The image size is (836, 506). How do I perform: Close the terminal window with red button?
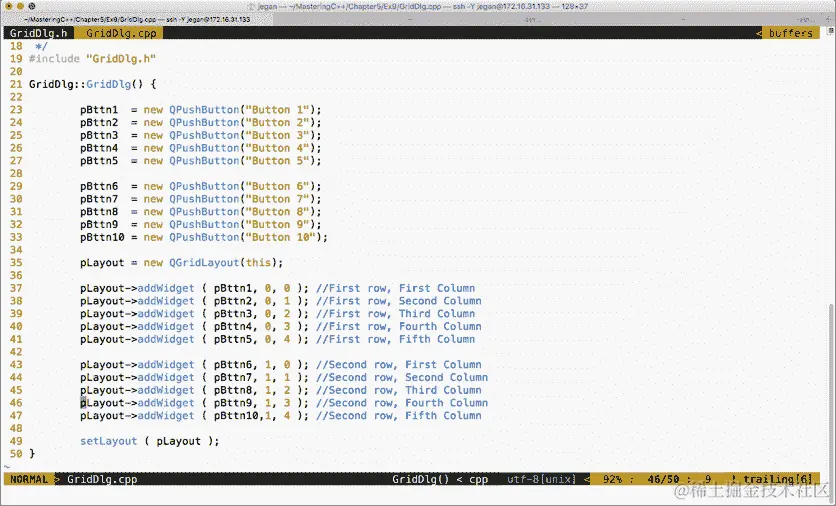coord(7,6)
